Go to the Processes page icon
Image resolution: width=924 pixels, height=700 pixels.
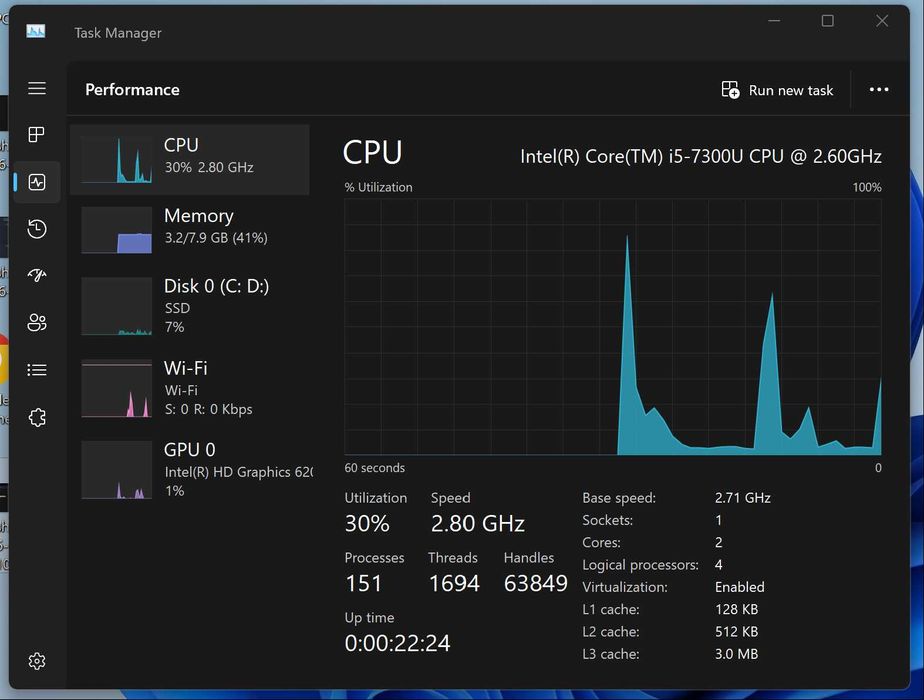click(x=37, y=134)
